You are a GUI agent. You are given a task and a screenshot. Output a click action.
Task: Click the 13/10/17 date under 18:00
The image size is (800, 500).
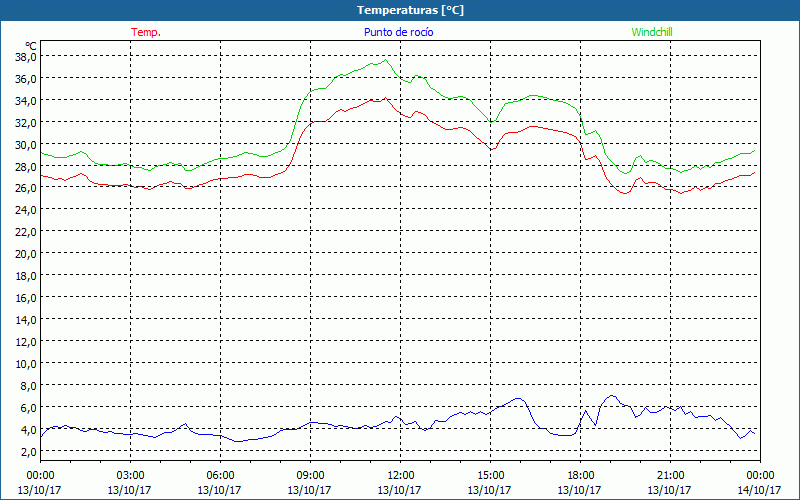pos(580,490)
